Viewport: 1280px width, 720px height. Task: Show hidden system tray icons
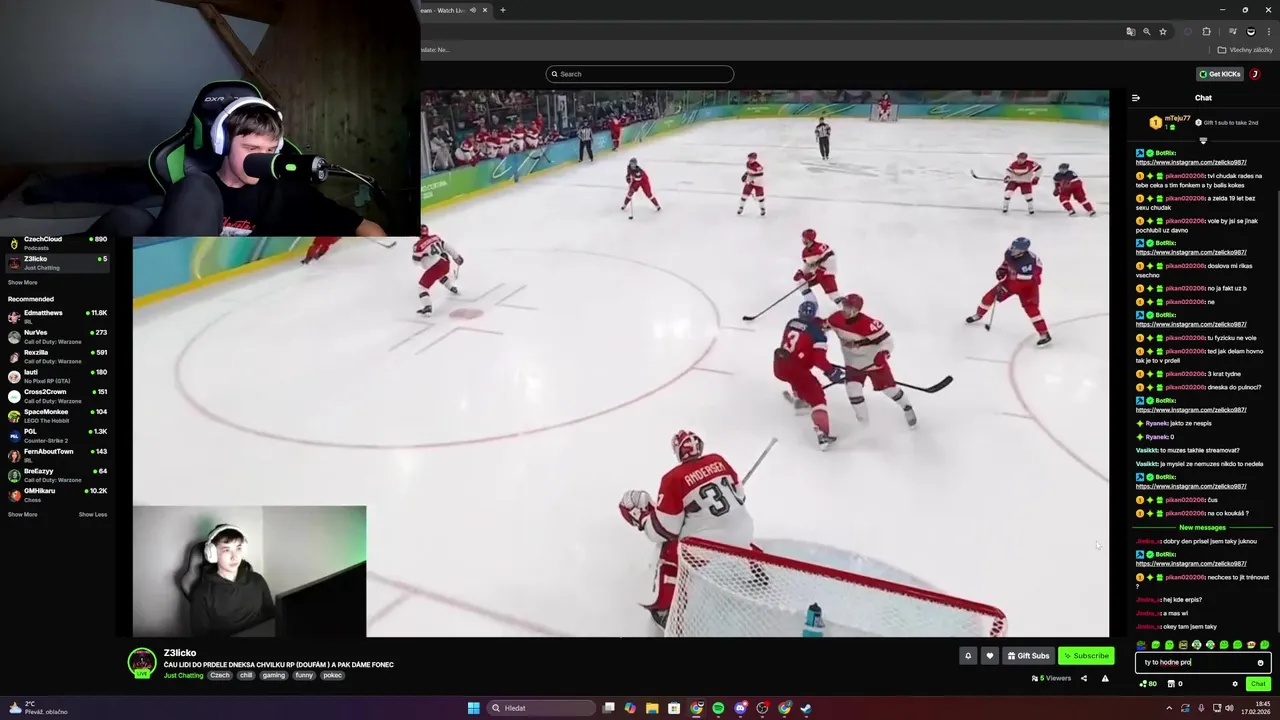click(1169, 708)
